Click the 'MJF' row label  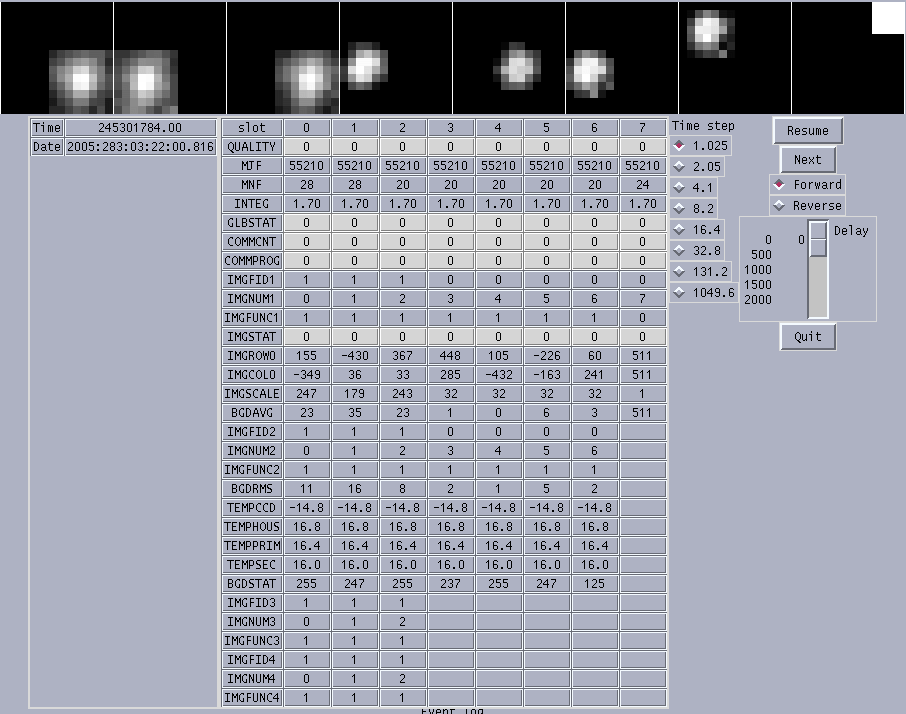click(252, 166)
